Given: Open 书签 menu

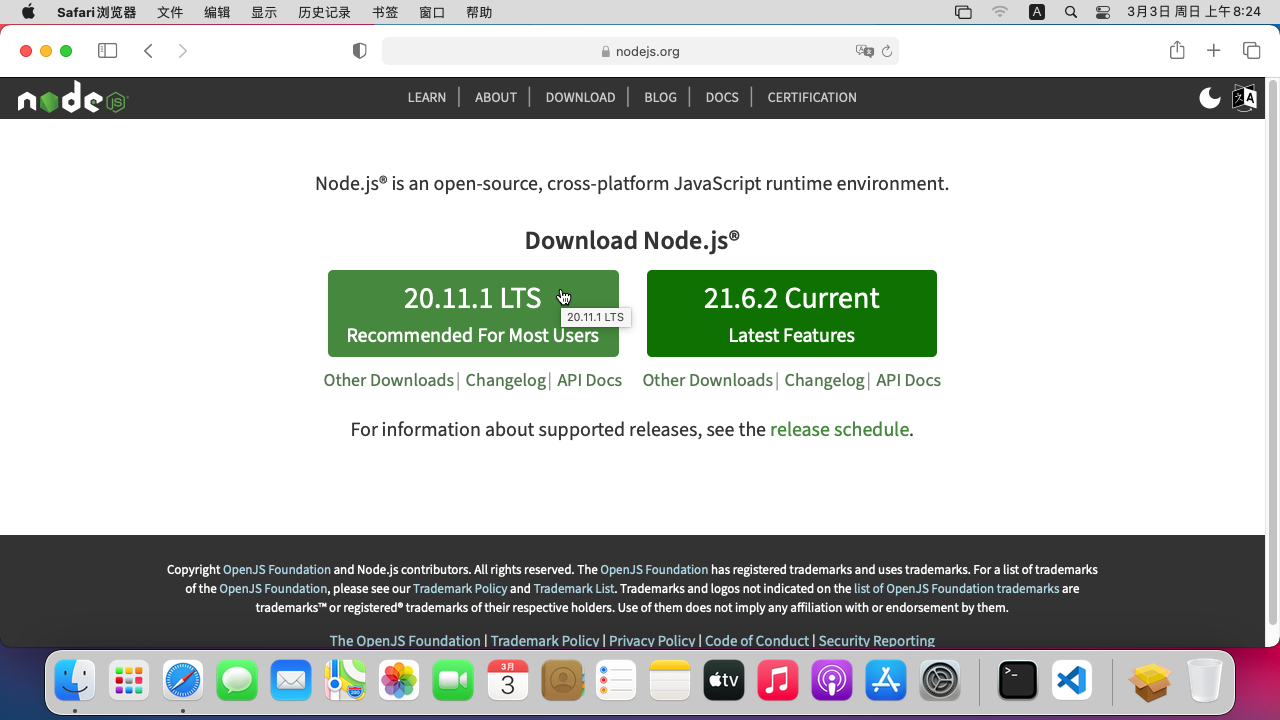Looking at the screenshot, I should (x=385, y=12).
